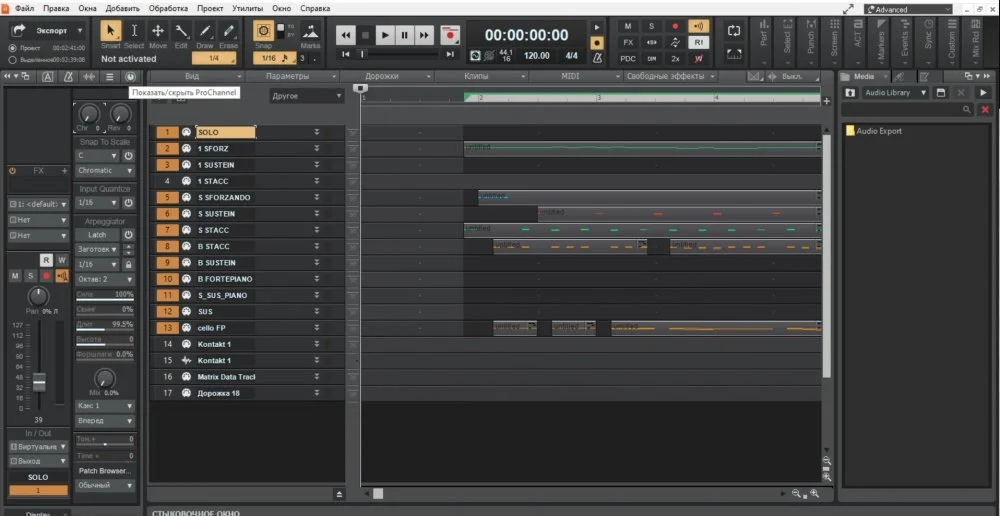This screenshot has height=516, width=1000.
Task: Toggle Arpeggiator power button next to Latch
Action: point(128,234)
